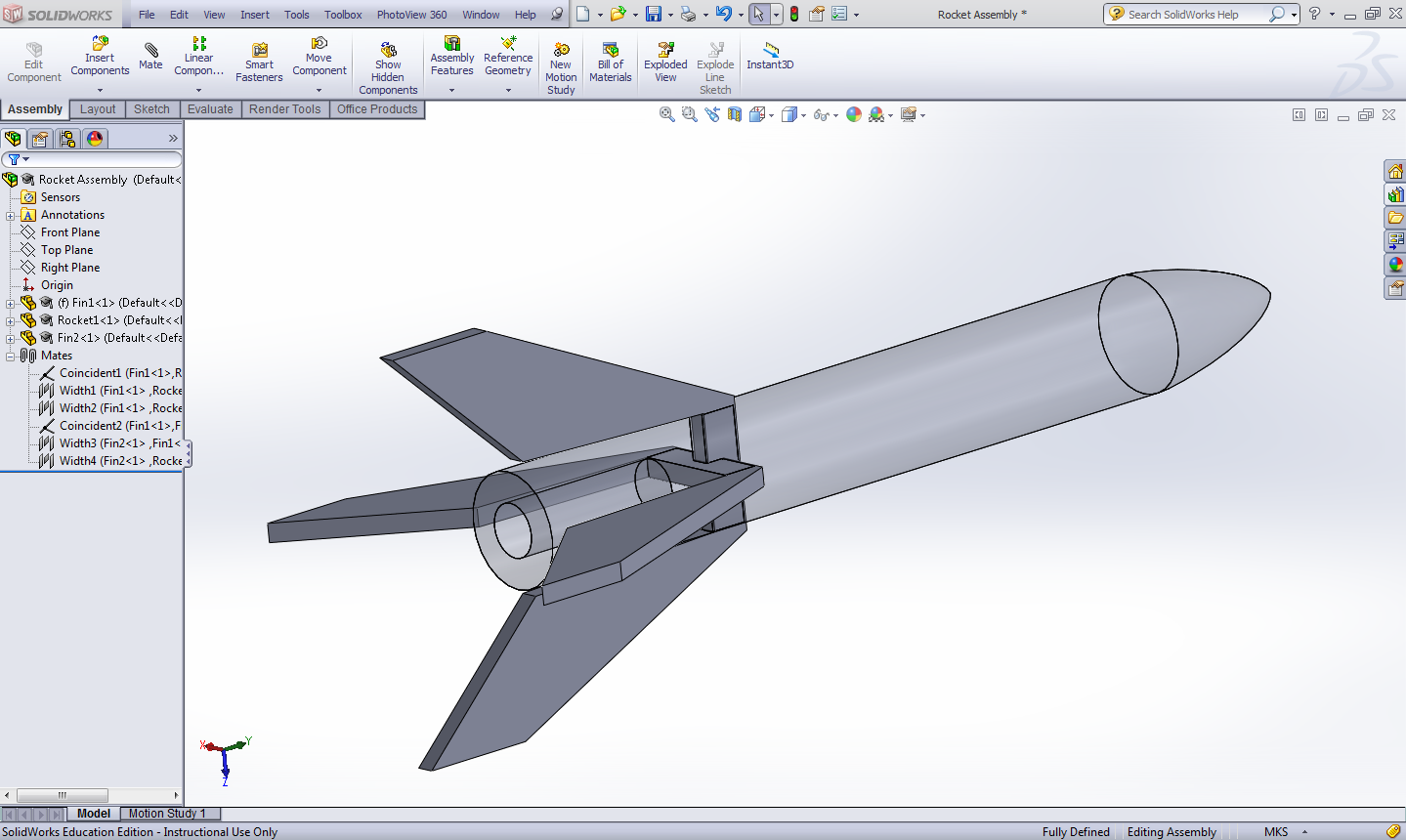Click the Print icon
This screenshot has width=1406, height=840.
pyautogui.click(x=689, y=14)
